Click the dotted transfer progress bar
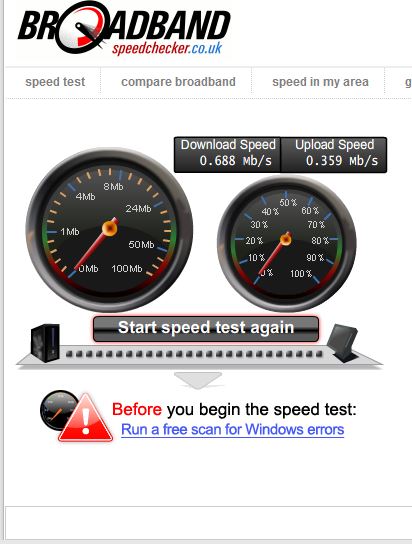 [194, 354]
